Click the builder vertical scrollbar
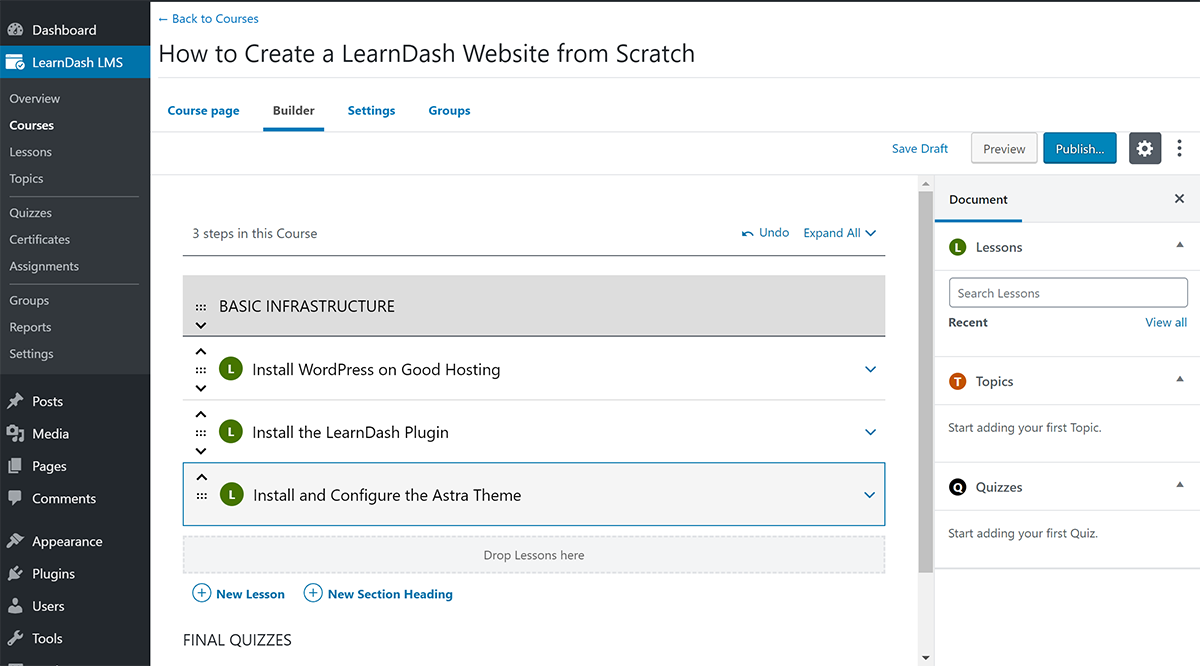The image size is (1200, 666). tap(926, 382)
